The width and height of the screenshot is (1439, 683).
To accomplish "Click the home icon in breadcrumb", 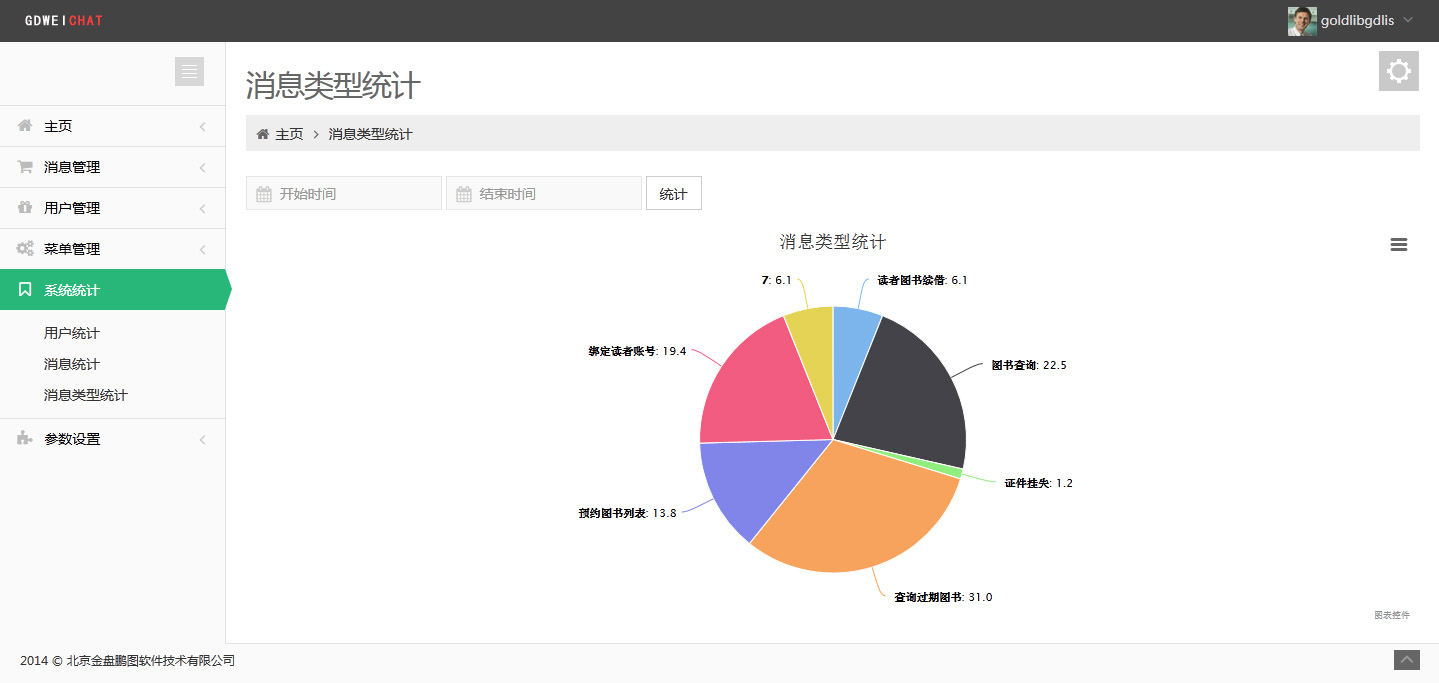I will [263, 134].
